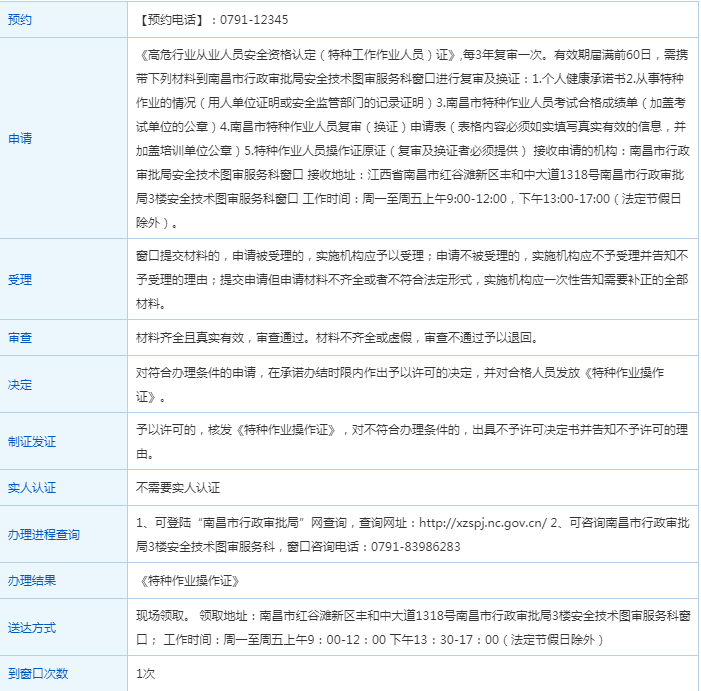Select the 审查 row label

point(20,338)
